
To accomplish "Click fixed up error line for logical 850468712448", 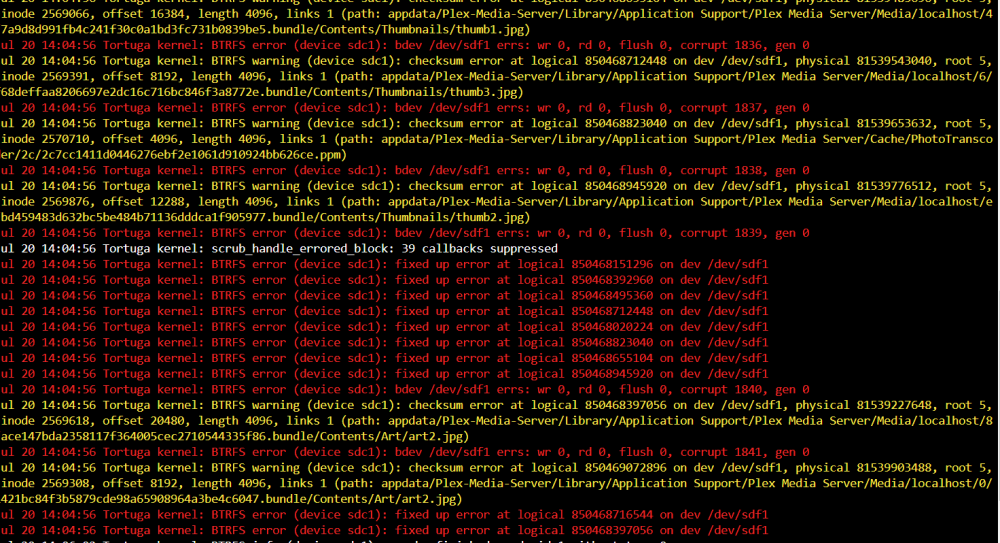I will tap(385, 311).
